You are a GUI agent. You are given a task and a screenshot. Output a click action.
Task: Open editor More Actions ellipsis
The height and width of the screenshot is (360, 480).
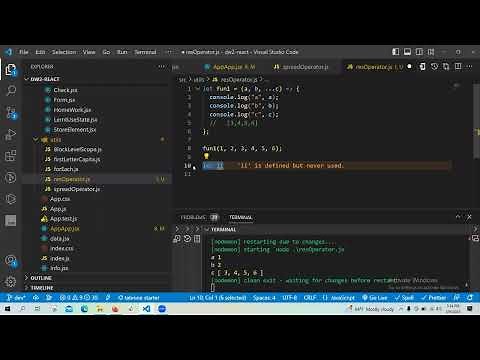click(470, 67)
